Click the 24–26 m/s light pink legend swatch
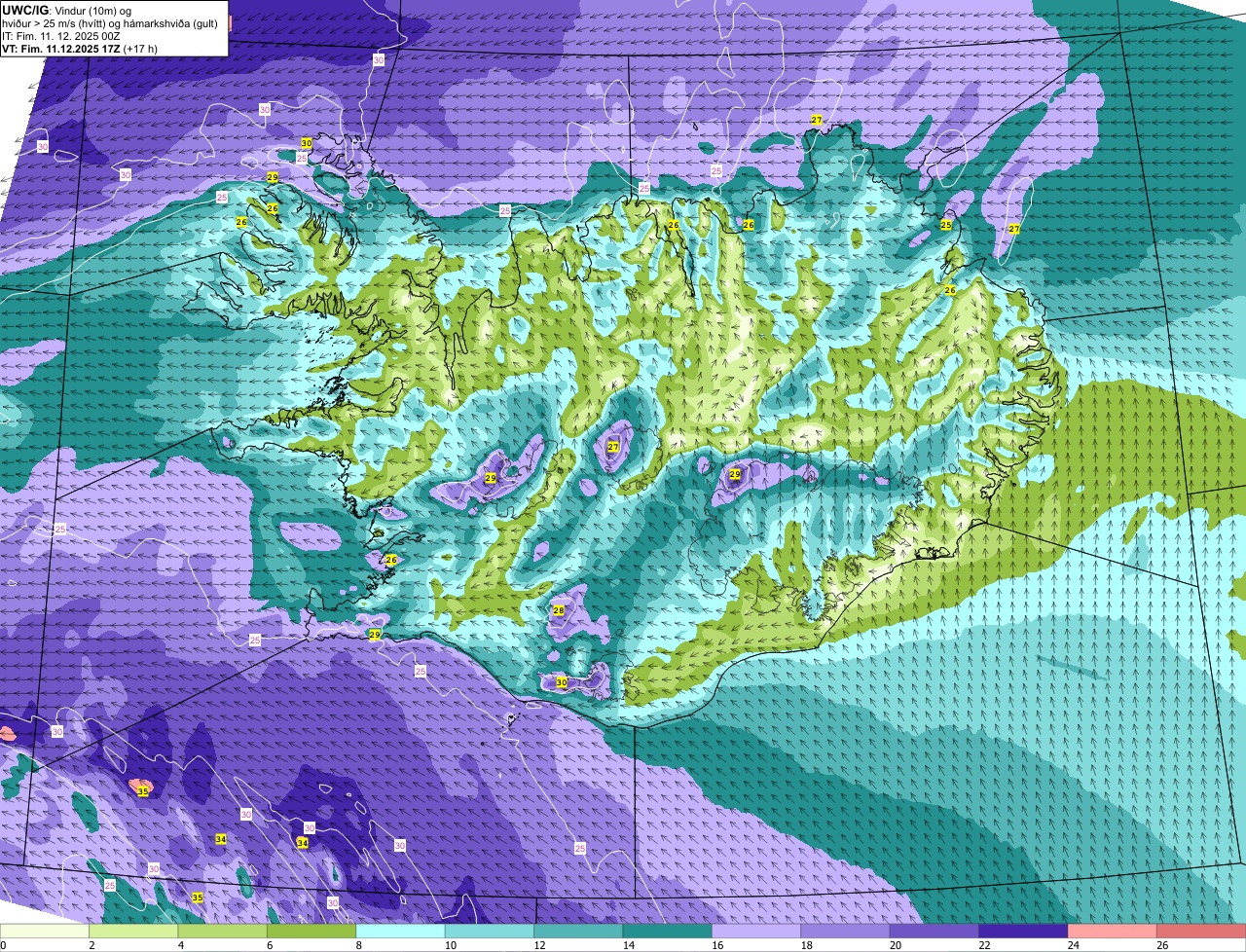Image resolution: width=1246 pixels, height=952 pixels. point(1113,931)
